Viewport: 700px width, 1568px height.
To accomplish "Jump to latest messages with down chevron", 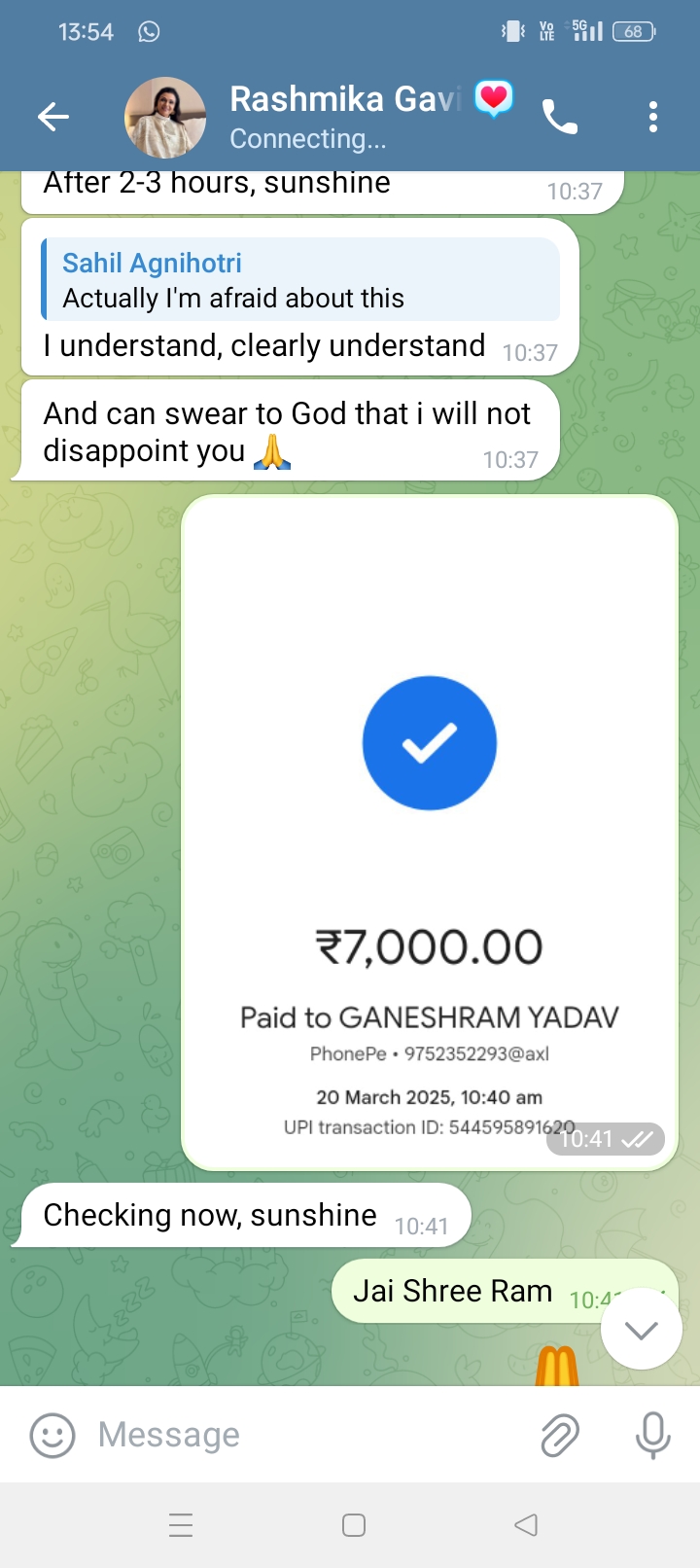I will (642, 1329).
